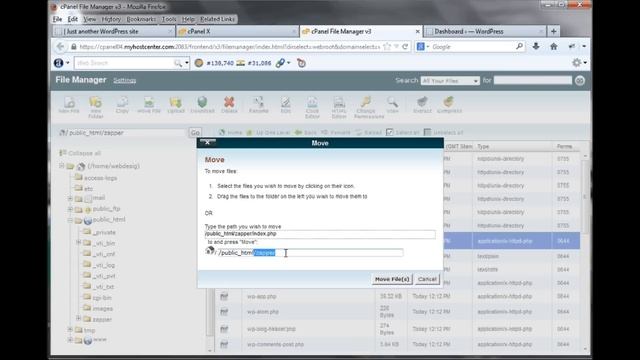Open the File menu
The width and height of the screenshot is (640, 360).
coord(57,19)
